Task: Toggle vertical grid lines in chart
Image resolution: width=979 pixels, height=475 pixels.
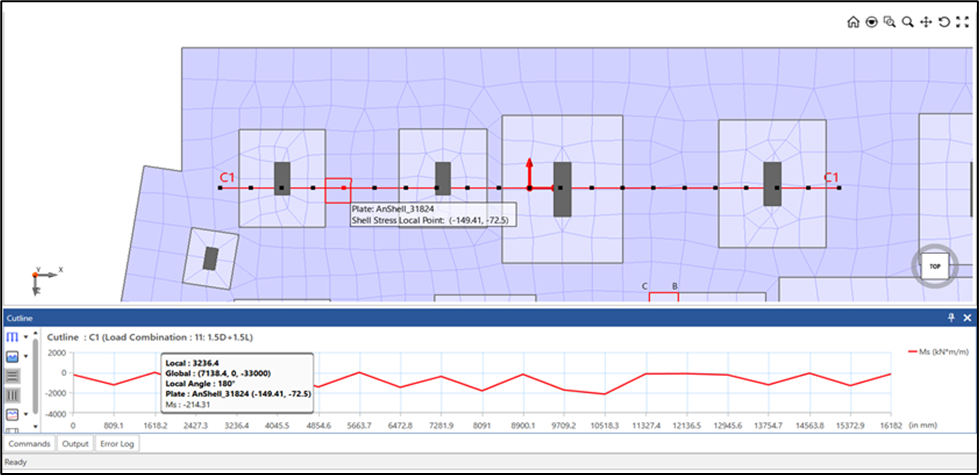Action: pyautogui.click(x=12, y=395)
